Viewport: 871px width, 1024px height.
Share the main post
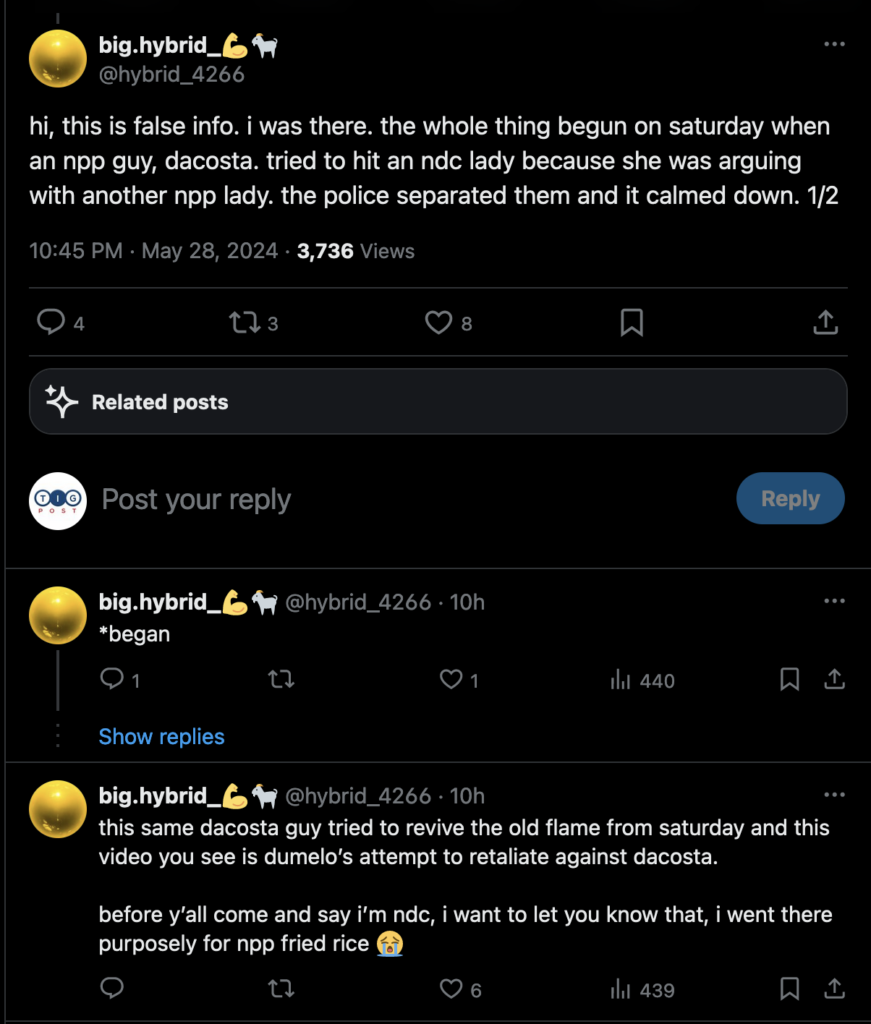pyautogui.click(x=824, y=323)
